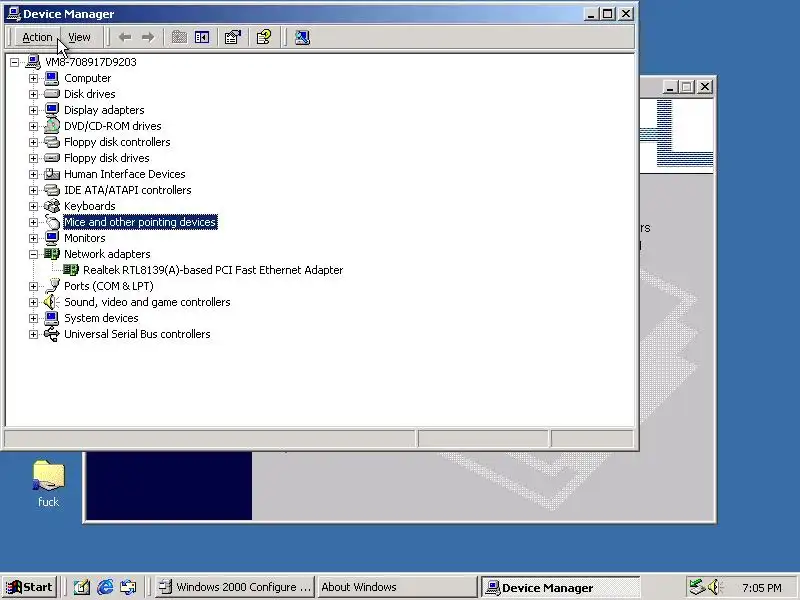Image resolution: width=800 pixels, height=600 pixels.
Task: Click the Back arrow toolbar button
Action: pos(125,37)
